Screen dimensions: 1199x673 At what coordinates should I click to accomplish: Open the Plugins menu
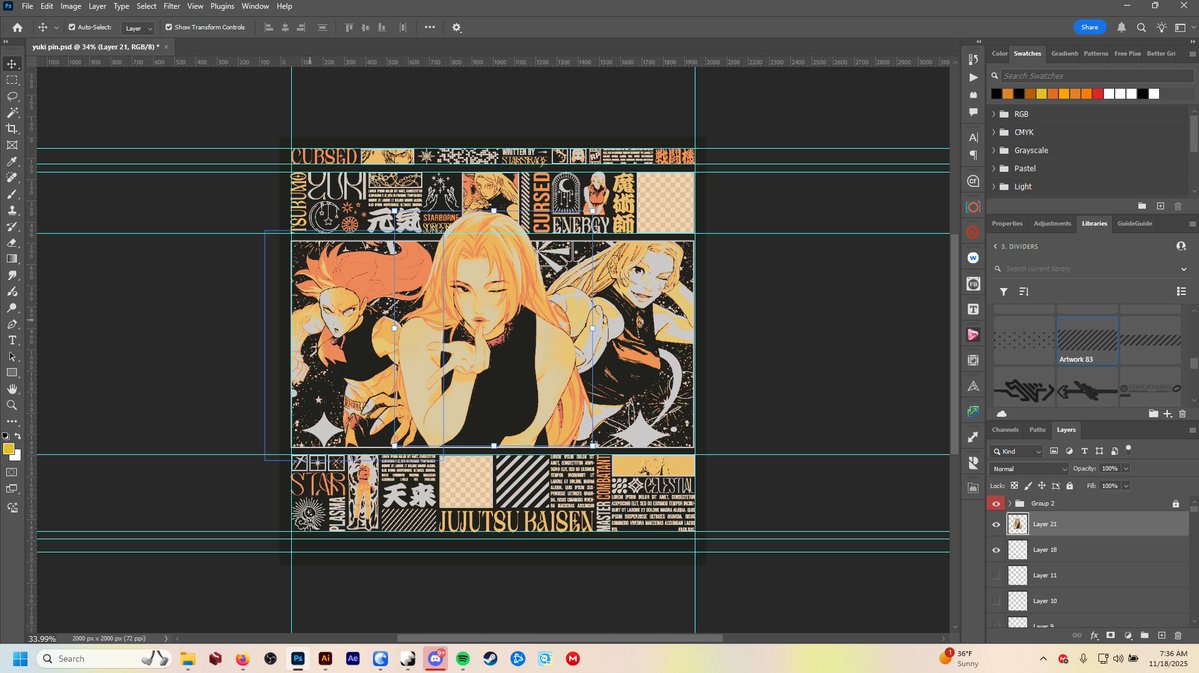(x=222, y=6)
